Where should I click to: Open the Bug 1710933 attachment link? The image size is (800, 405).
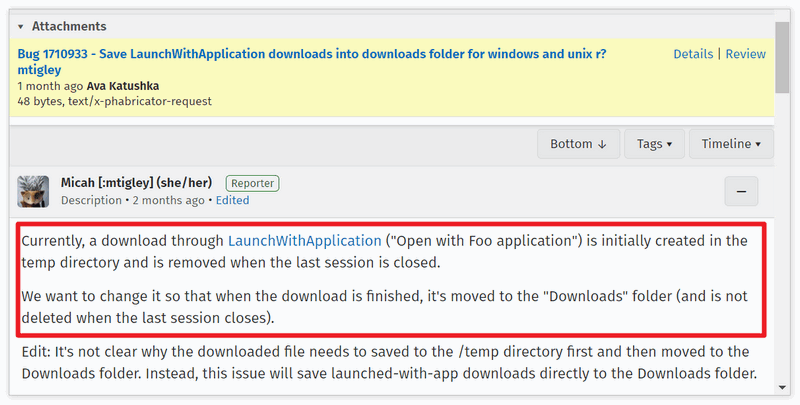pos(311,53)
